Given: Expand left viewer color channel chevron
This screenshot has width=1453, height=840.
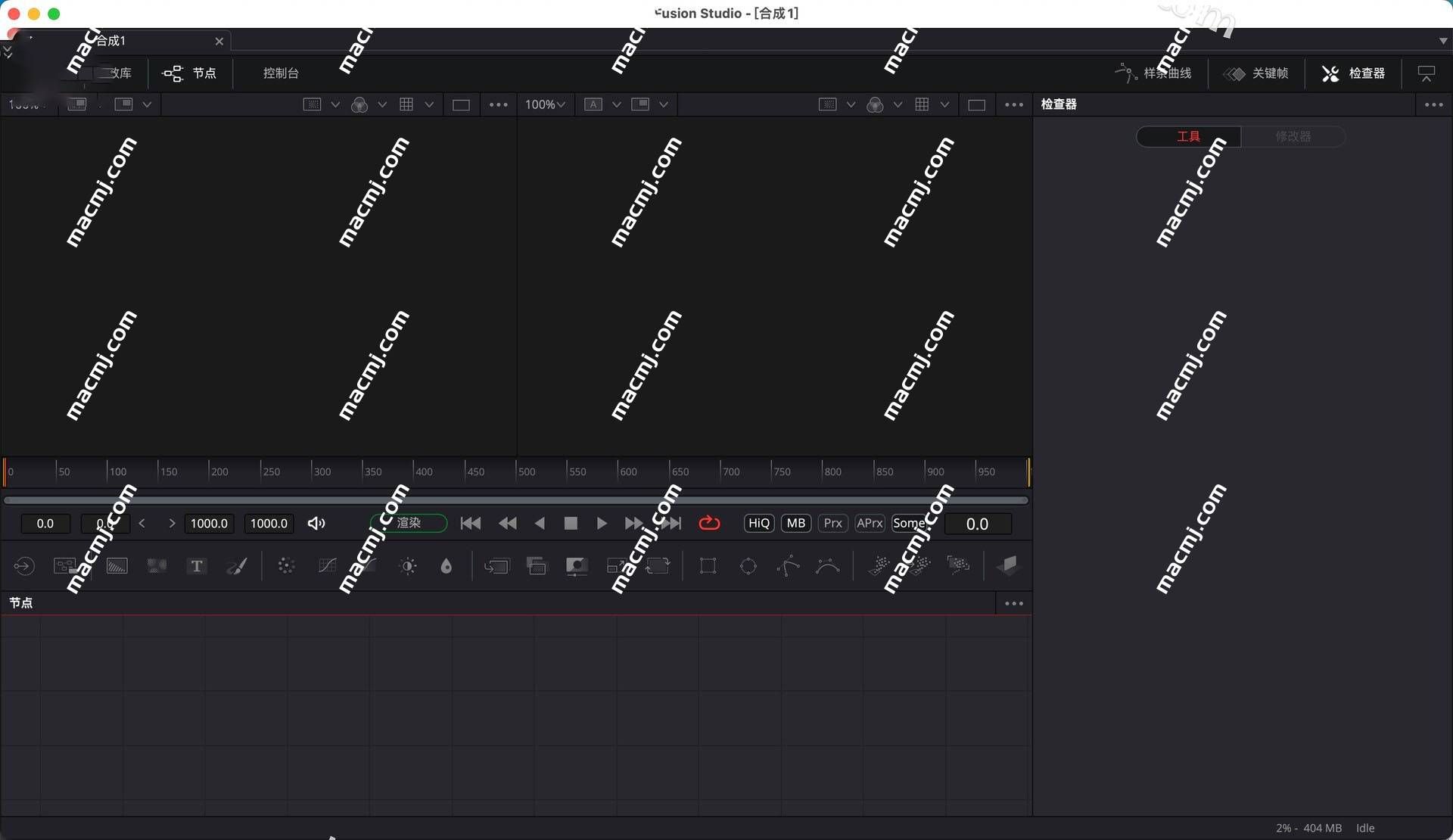Looking at the screenshot, I should coord(382,104).
